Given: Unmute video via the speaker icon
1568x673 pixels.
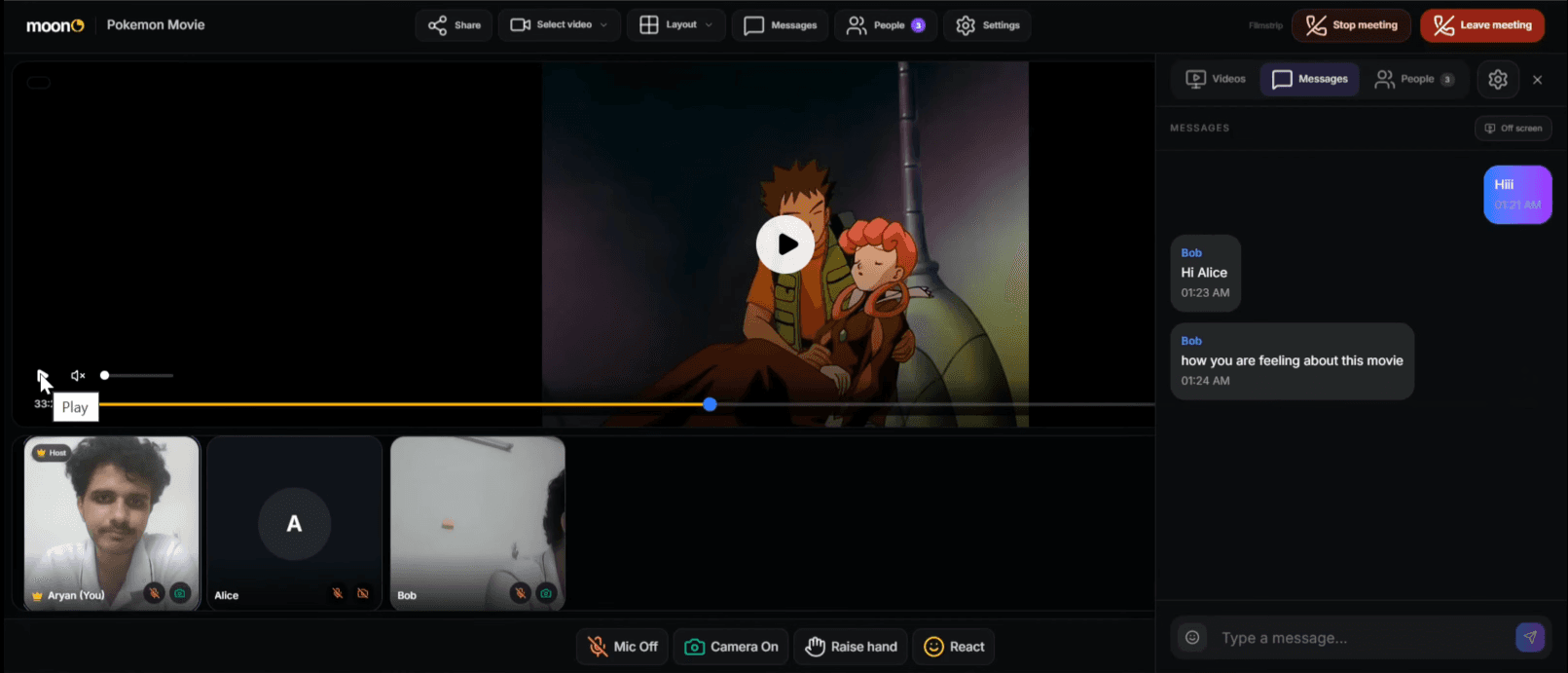Looking at the screenshot, I should [x=78, y=375].
